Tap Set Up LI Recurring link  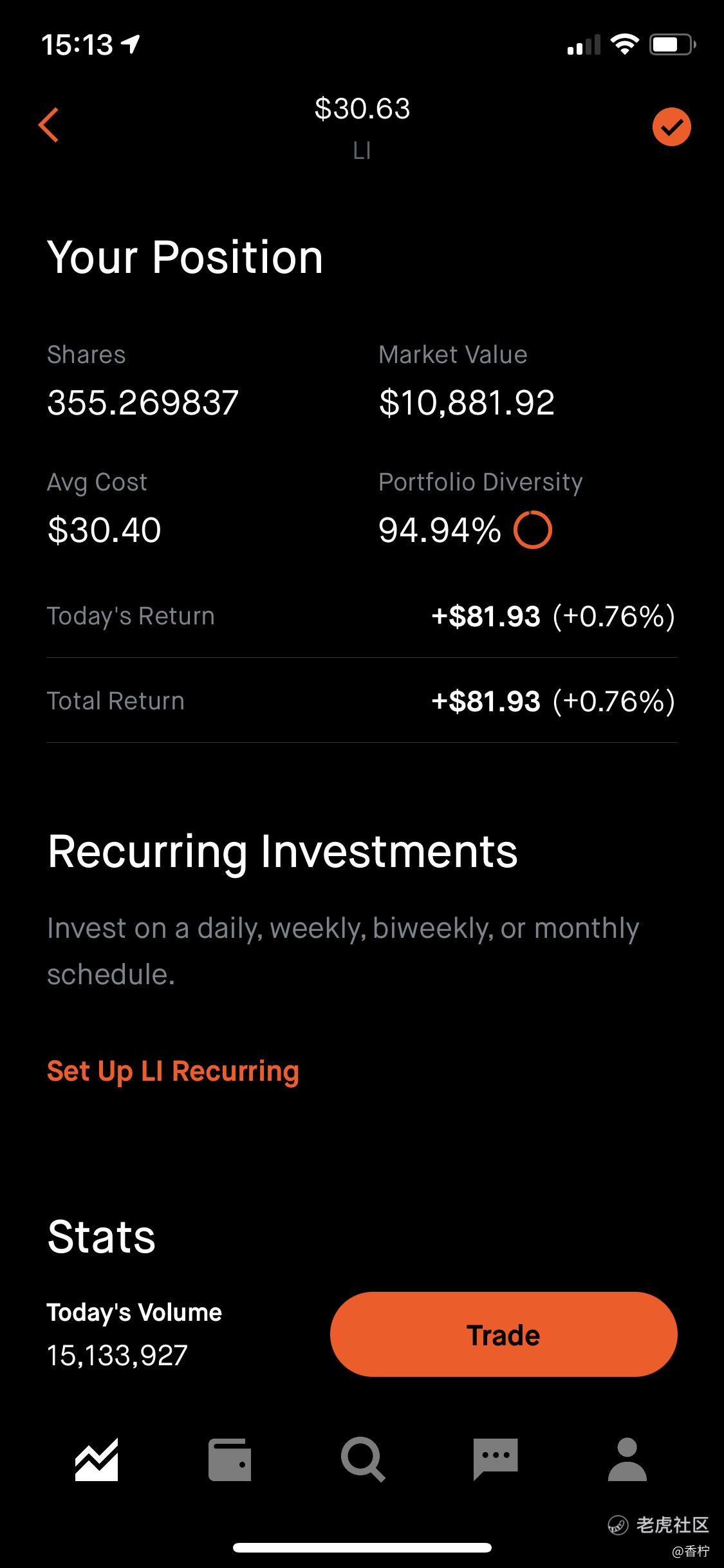(x=173, y=1071)
